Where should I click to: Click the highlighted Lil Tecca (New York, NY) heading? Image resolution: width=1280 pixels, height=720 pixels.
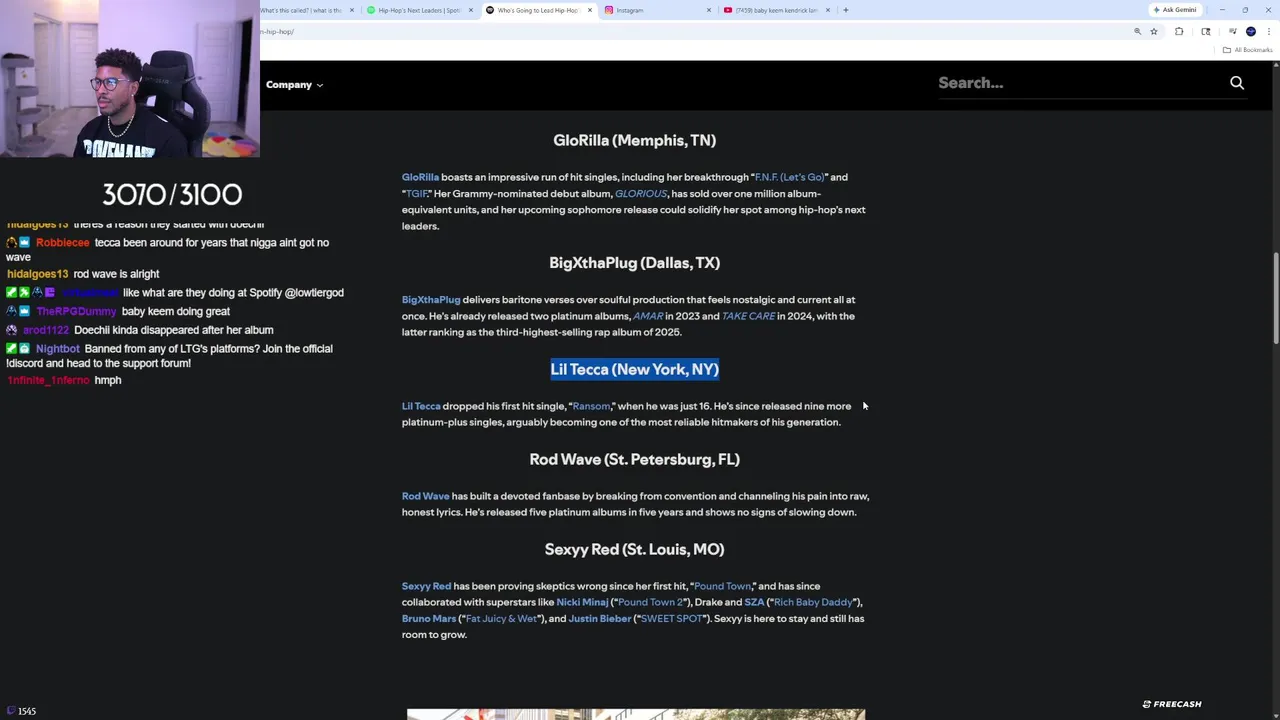635,369
